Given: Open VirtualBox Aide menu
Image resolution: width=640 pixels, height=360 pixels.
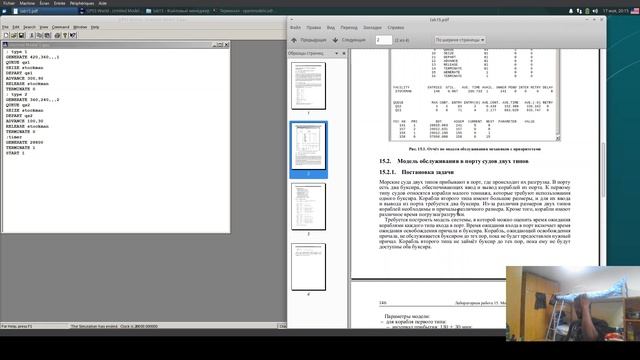Looking at the screenshot, I should [x=102, y=3].
